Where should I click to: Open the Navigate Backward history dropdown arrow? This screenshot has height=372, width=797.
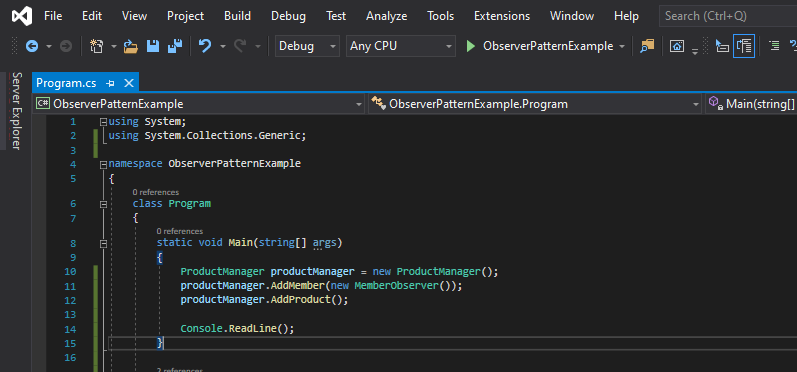tap(49, 47)
